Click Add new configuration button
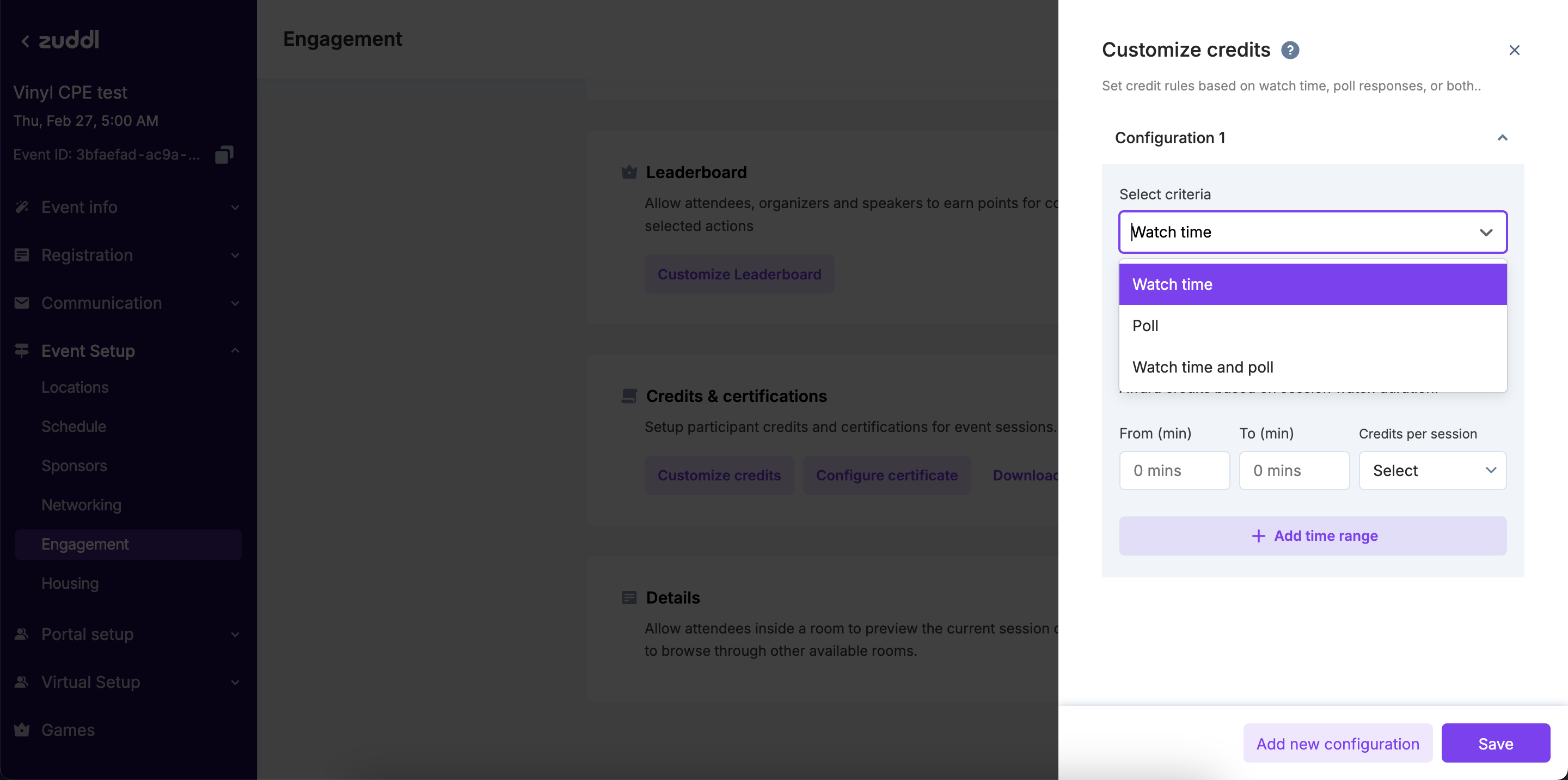 click(1337, 744)
